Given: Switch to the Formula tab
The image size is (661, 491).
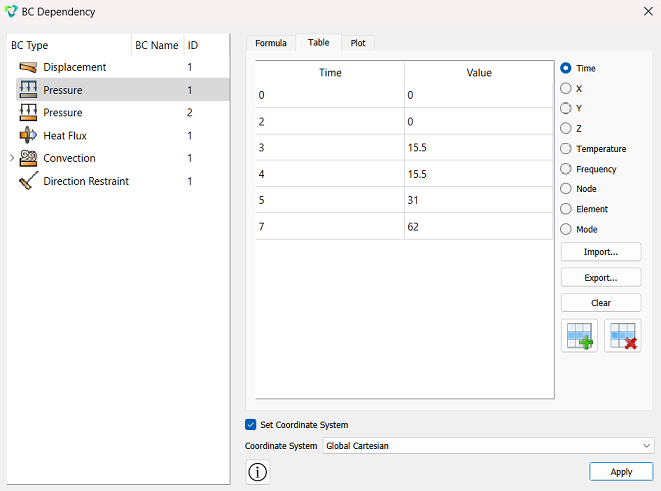Looking at the screenshot, I should [271, 43].
